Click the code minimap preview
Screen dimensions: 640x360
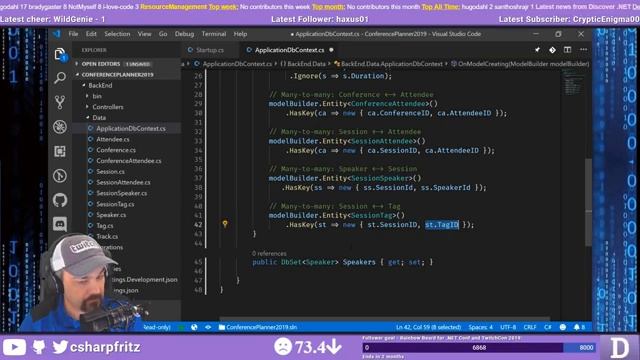click(573, 82)
